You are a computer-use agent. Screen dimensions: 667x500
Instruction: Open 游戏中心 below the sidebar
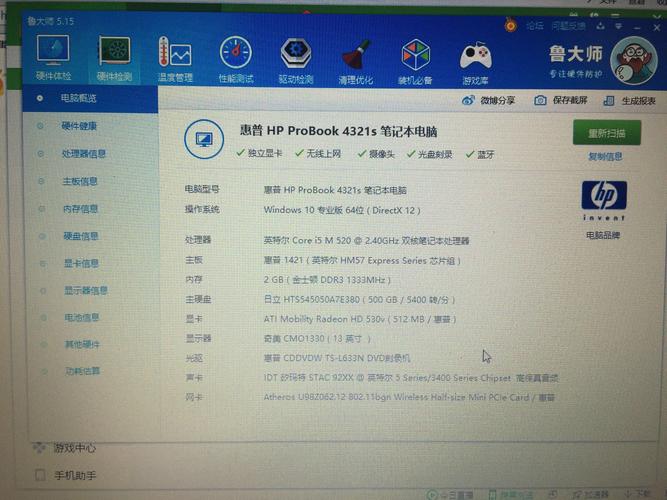pos(74,448)
